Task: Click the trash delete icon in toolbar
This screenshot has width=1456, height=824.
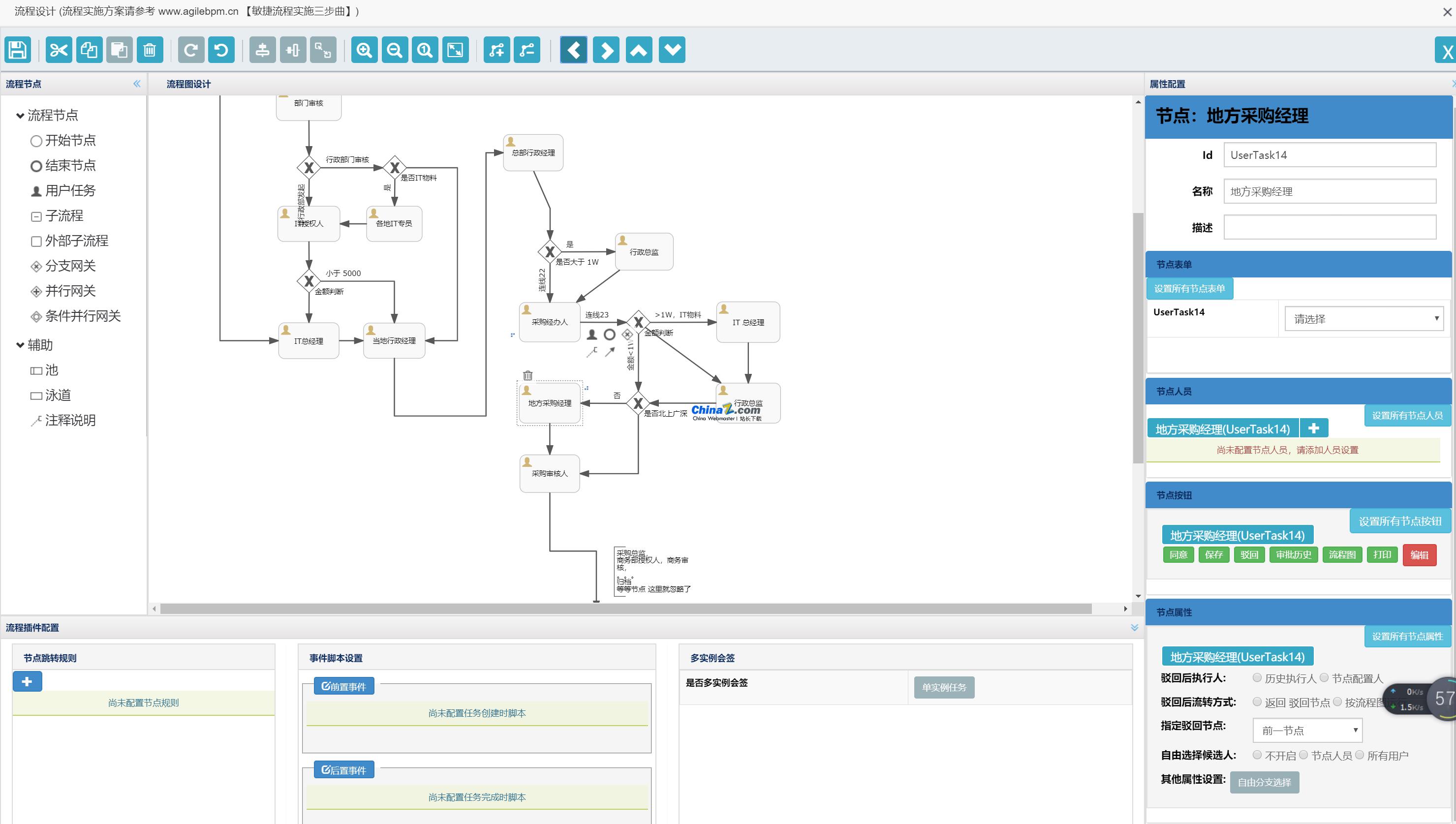Action: [150, 50]
